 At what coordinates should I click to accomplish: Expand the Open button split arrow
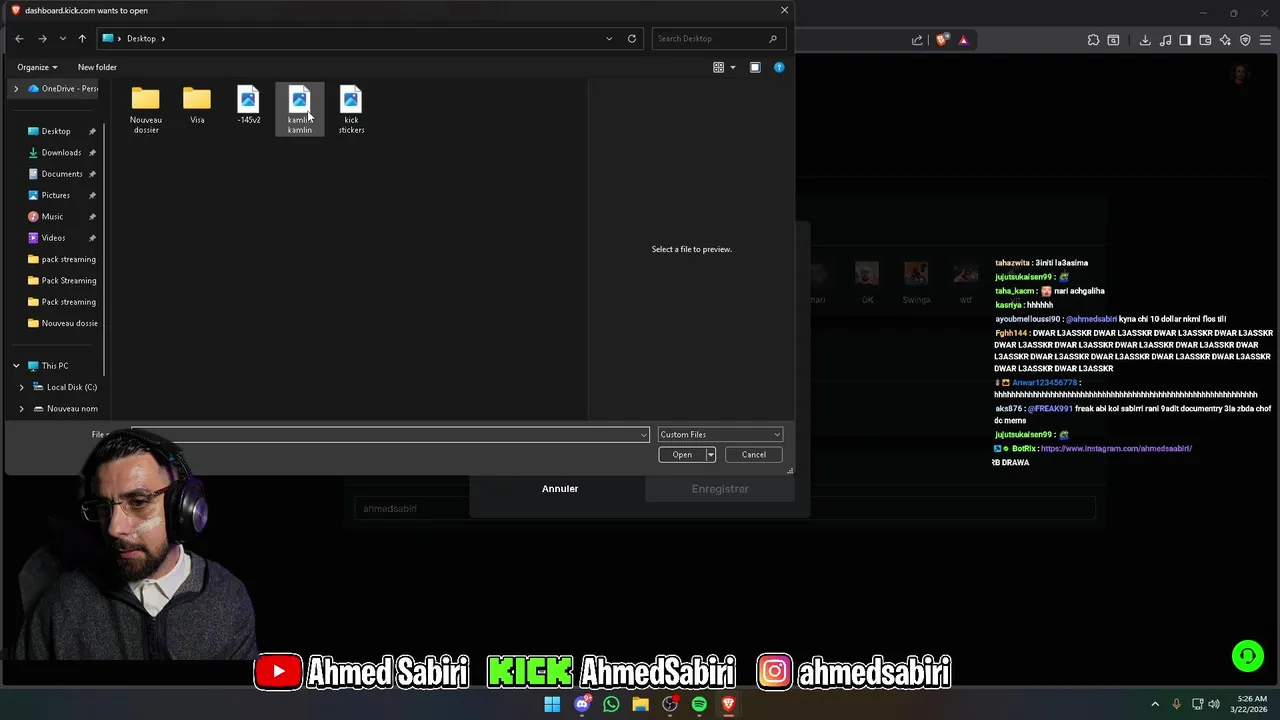(711, 455)
